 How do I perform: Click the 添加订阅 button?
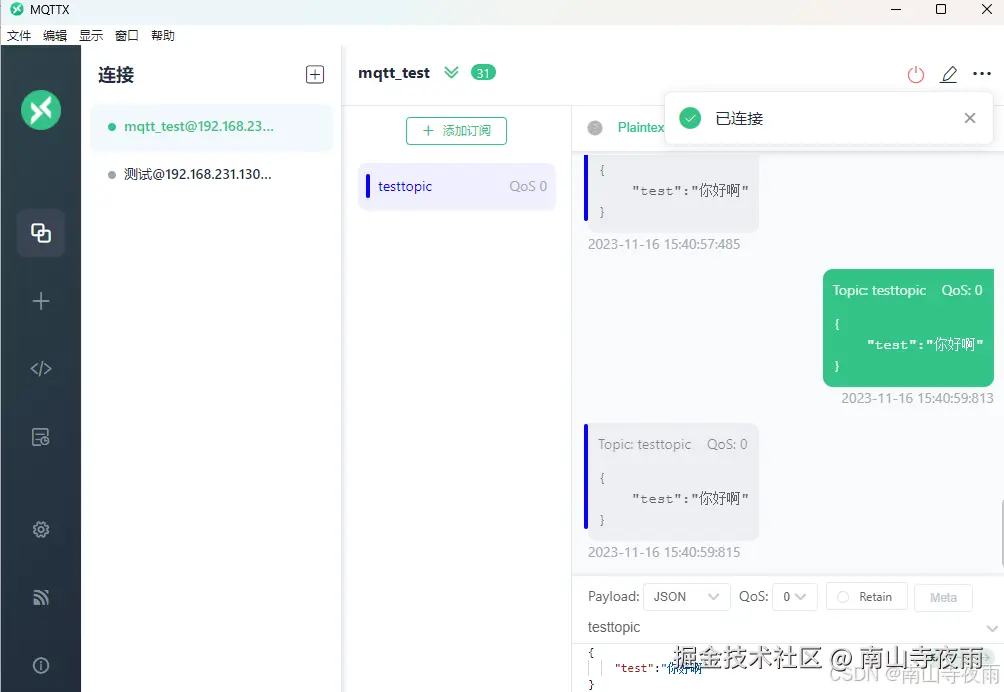pyautogui.click(x=456, y=130)
